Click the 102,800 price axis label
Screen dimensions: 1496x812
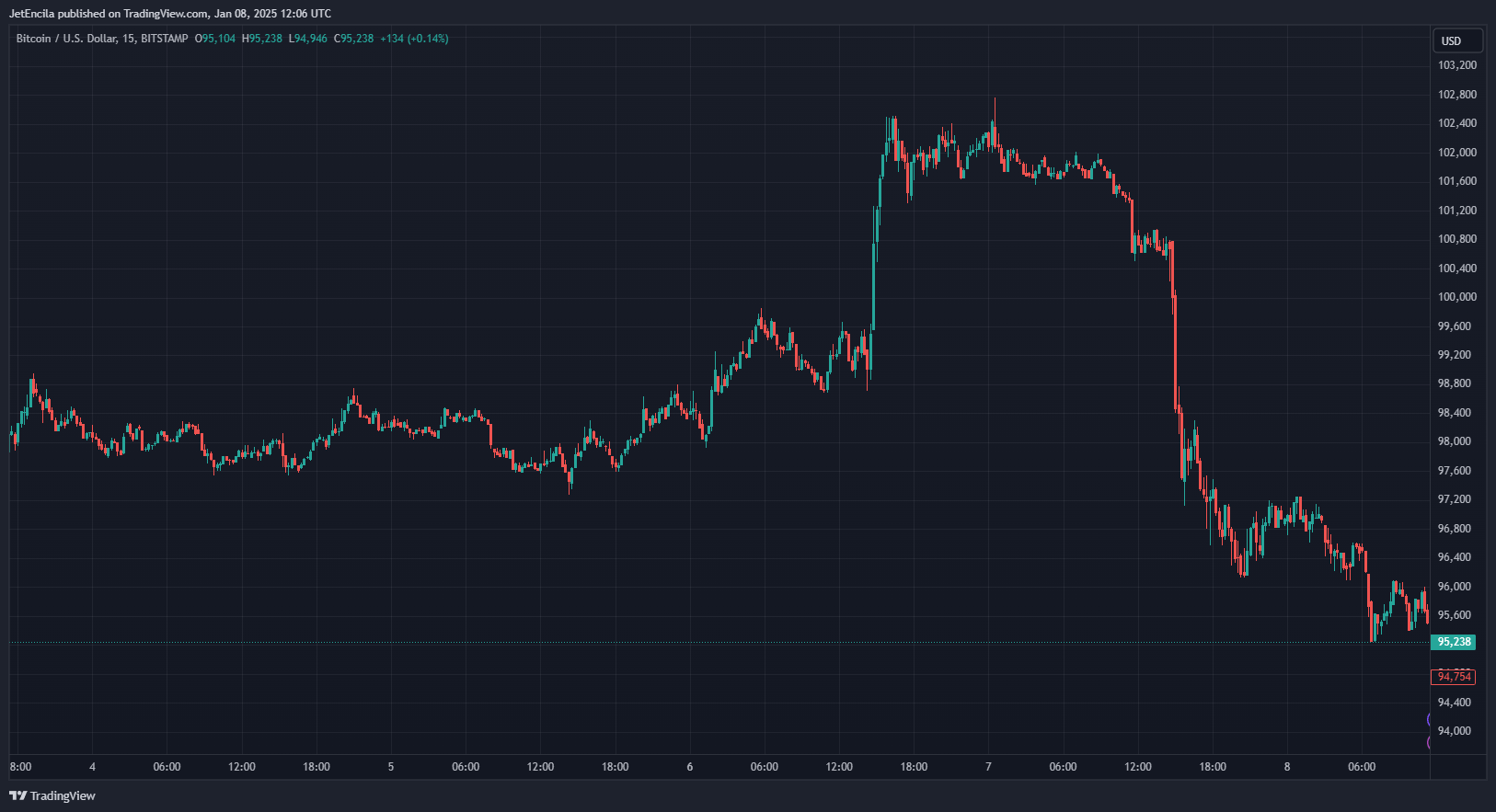click(1457, 95)
